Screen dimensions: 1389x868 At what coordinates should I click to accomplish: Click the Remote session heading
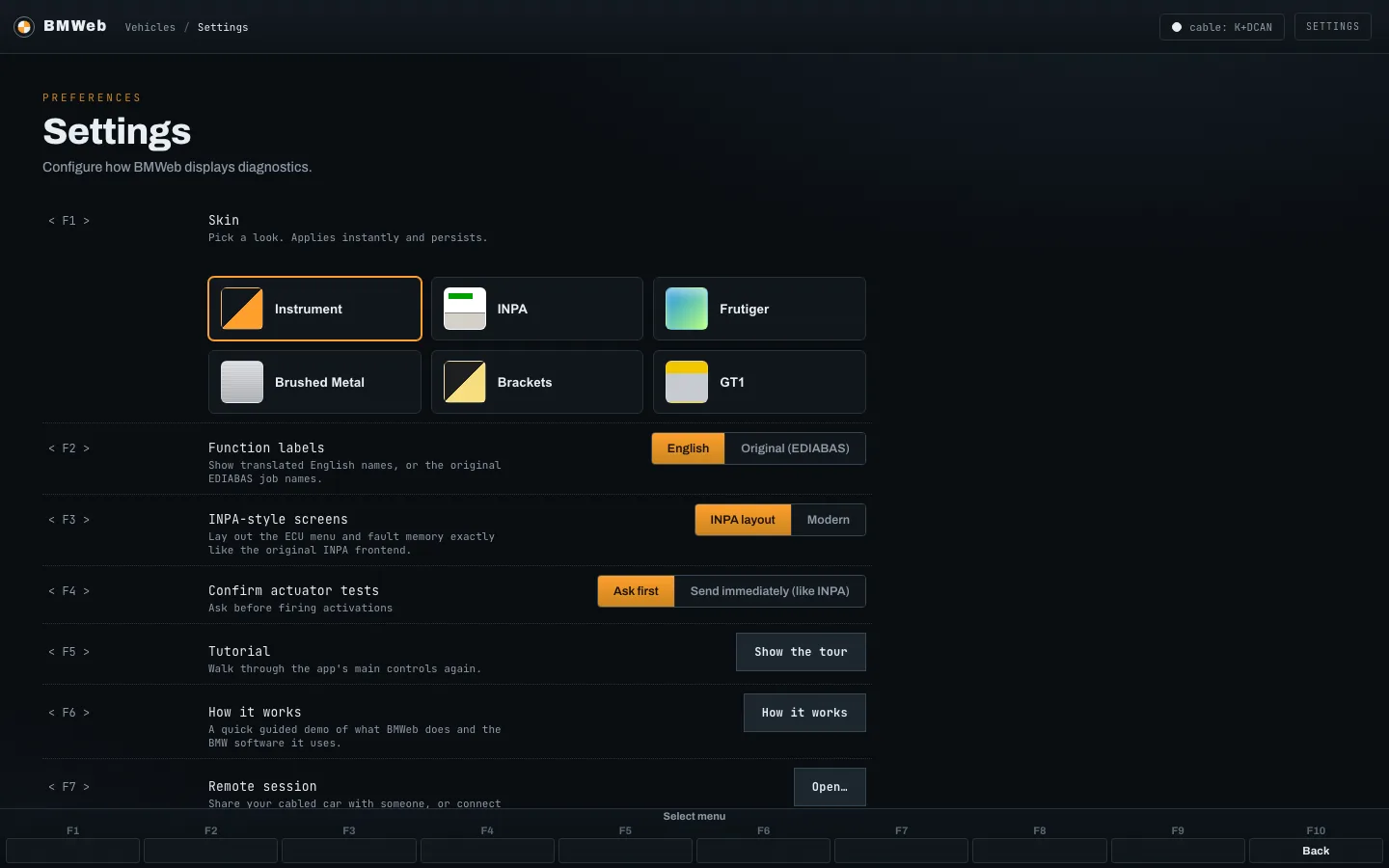click(262, 786)
